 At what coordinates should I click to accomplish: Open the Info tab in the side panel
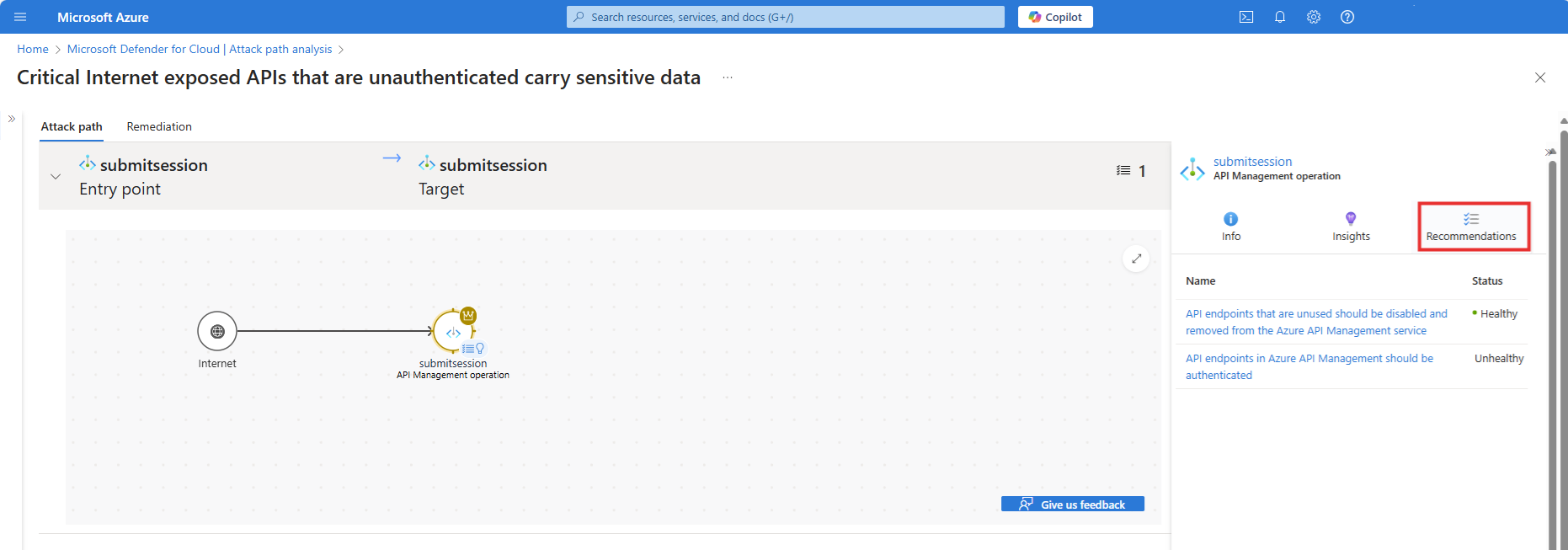tap(1231, 227)
